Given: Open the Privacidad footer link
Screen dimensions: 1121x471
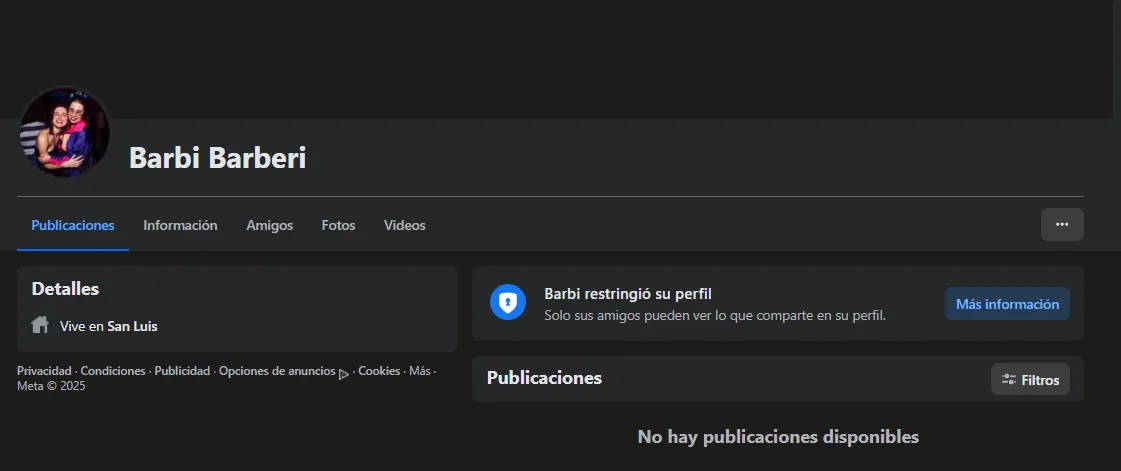Looking at the screenshot, I should [44, 371].
